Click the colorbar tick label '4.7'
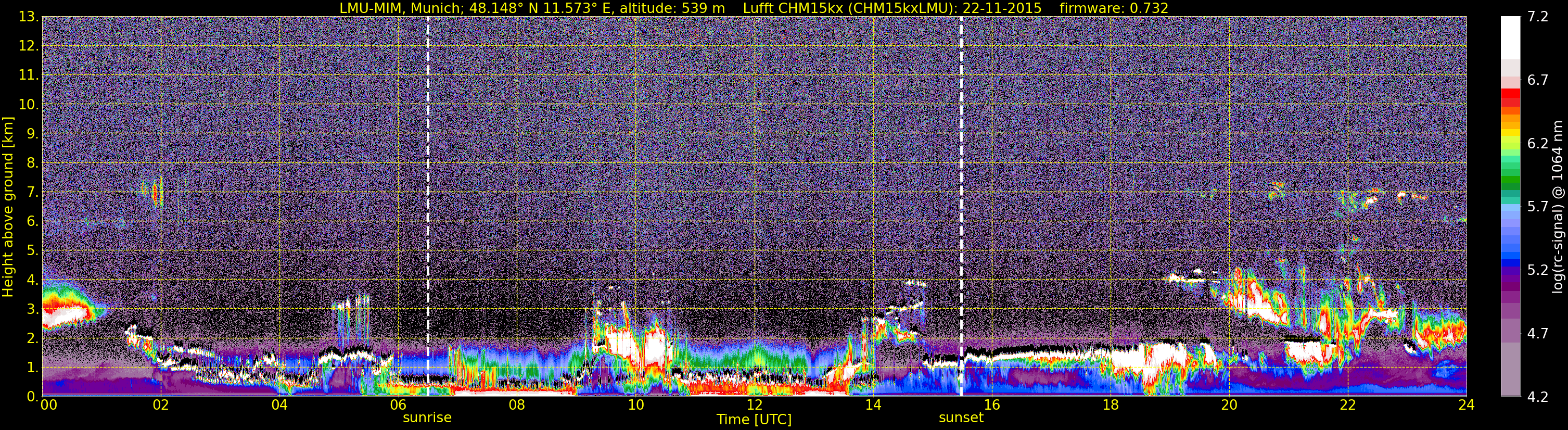 pos(1538,334)
